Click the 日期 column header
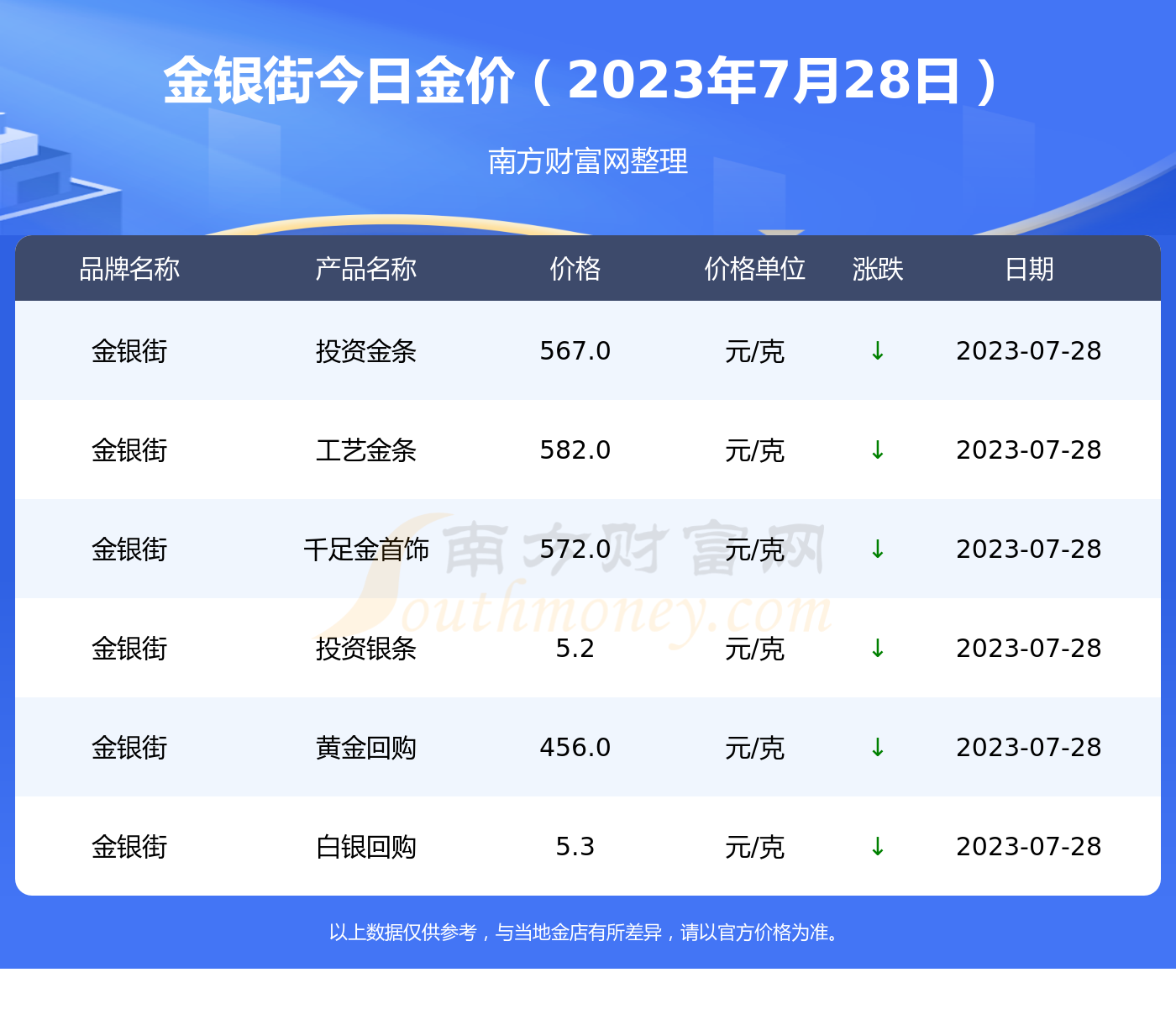This screenshot has width=1176, height=1025. click(x=1029, y=269)
